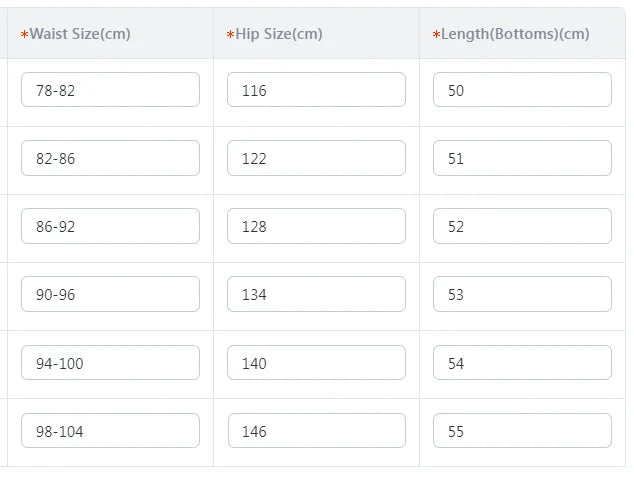Click the waist size box 94-100
This screenshot has height=477, width=634.
click(110, 363)
